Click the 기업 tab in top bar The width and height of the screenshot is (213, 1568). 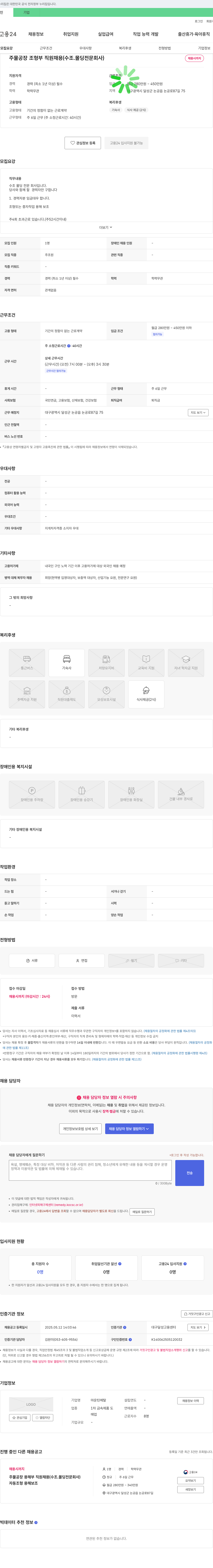coord(26,12)
